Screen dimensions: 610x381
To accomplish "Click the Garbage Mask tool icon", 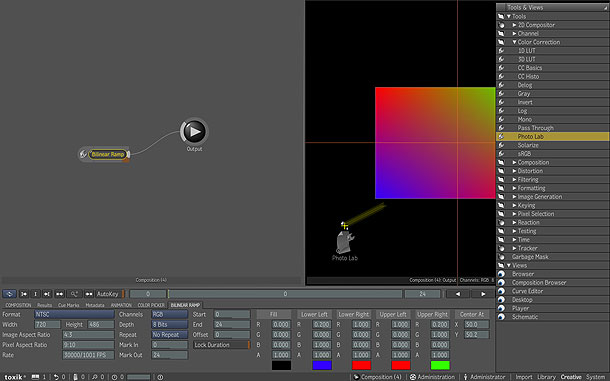I will (x=501, y=256).
